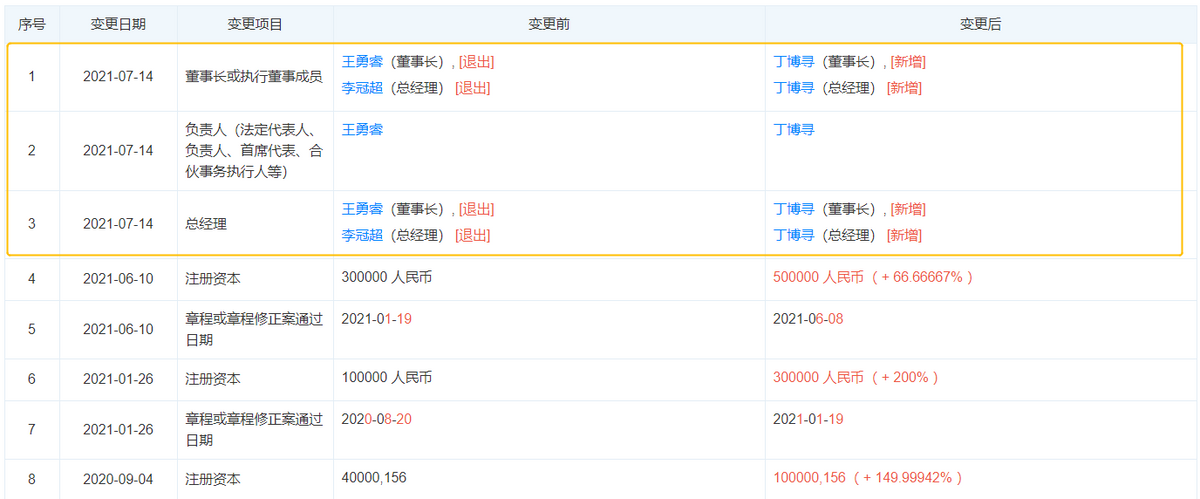Click 丁博寻 (董事长) link in row 1
Screen dimensions: 1200x499
pyautogui.click(x=794, y=62)
